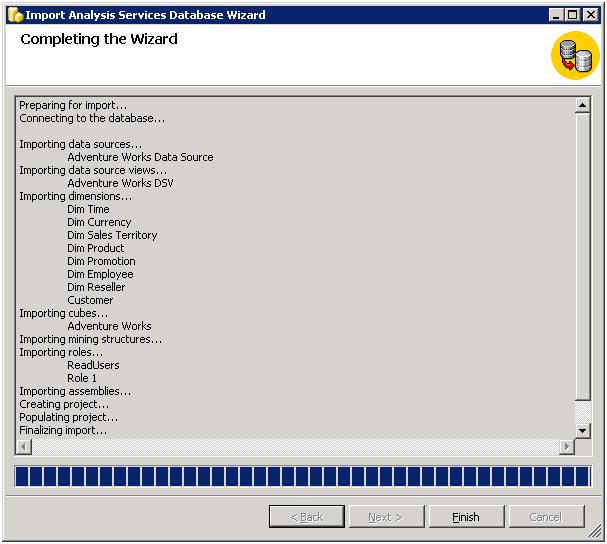Select the 'Dim Employee' entry
Viewport: 607px width, 544px height.
point(100,274)
